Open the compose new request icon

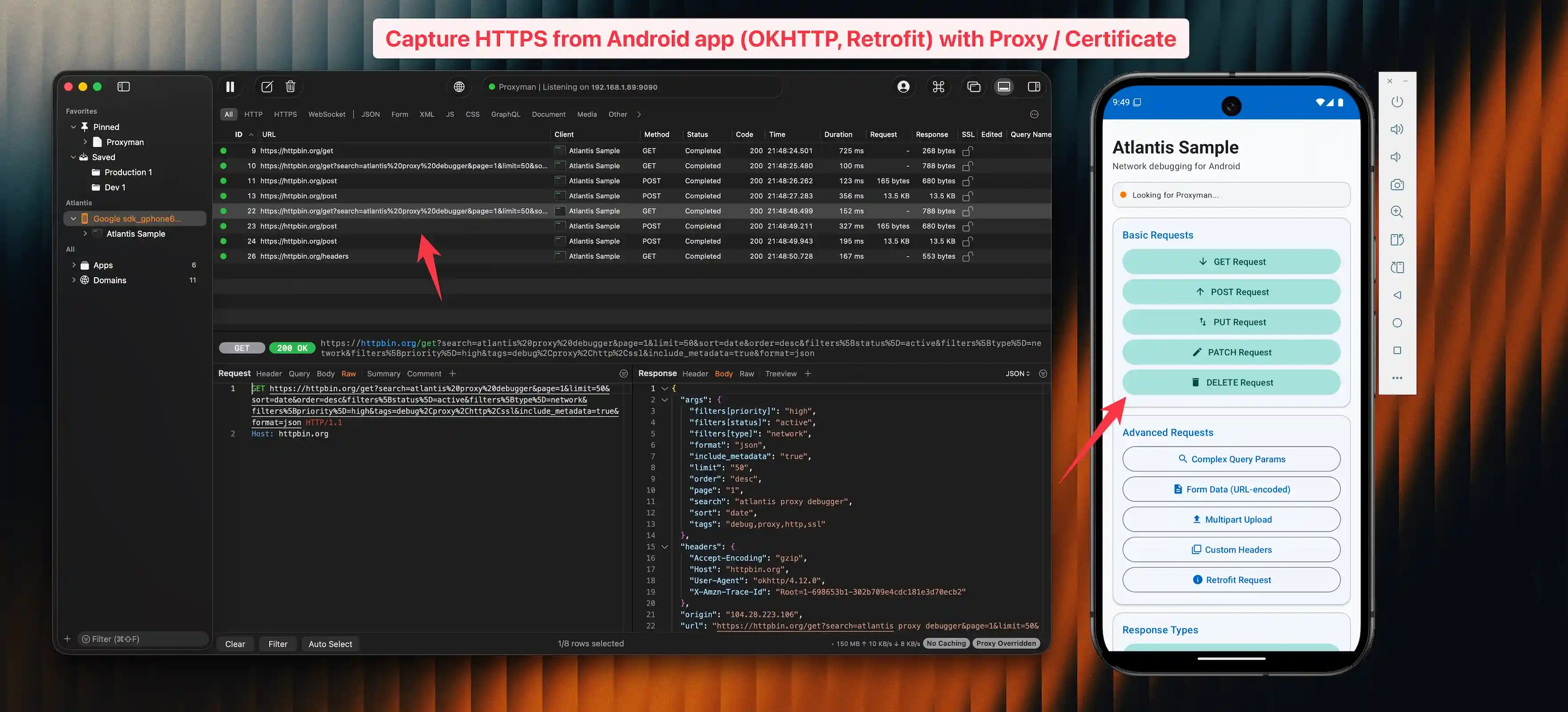coord(267,86)
